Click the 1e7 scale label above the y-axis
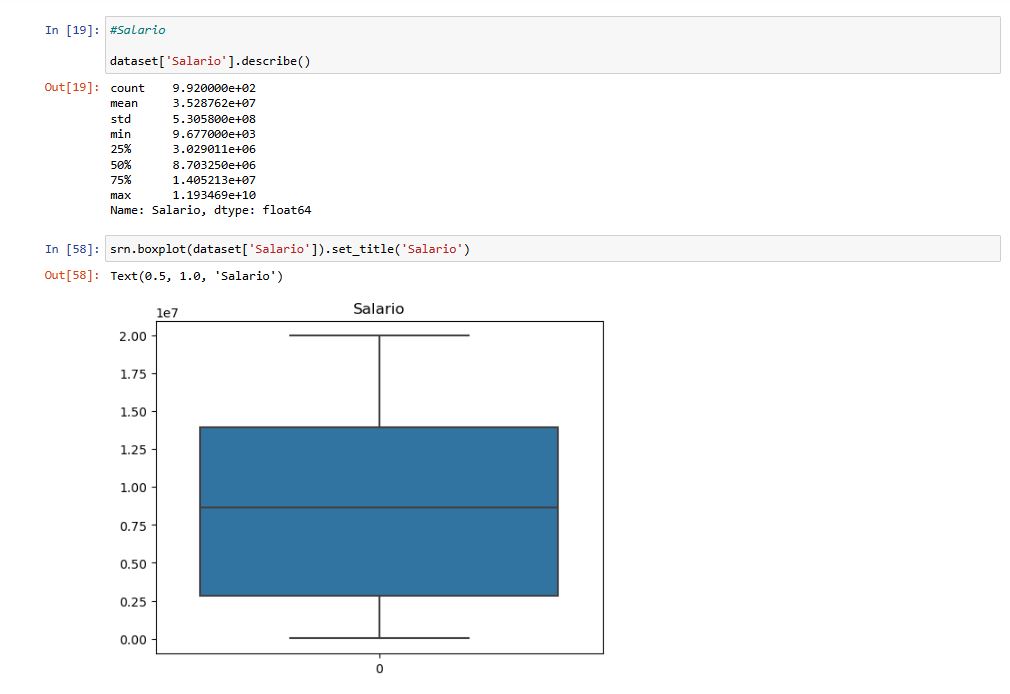Viewport: 1010px width, 694px height. [x=167, y=313]
